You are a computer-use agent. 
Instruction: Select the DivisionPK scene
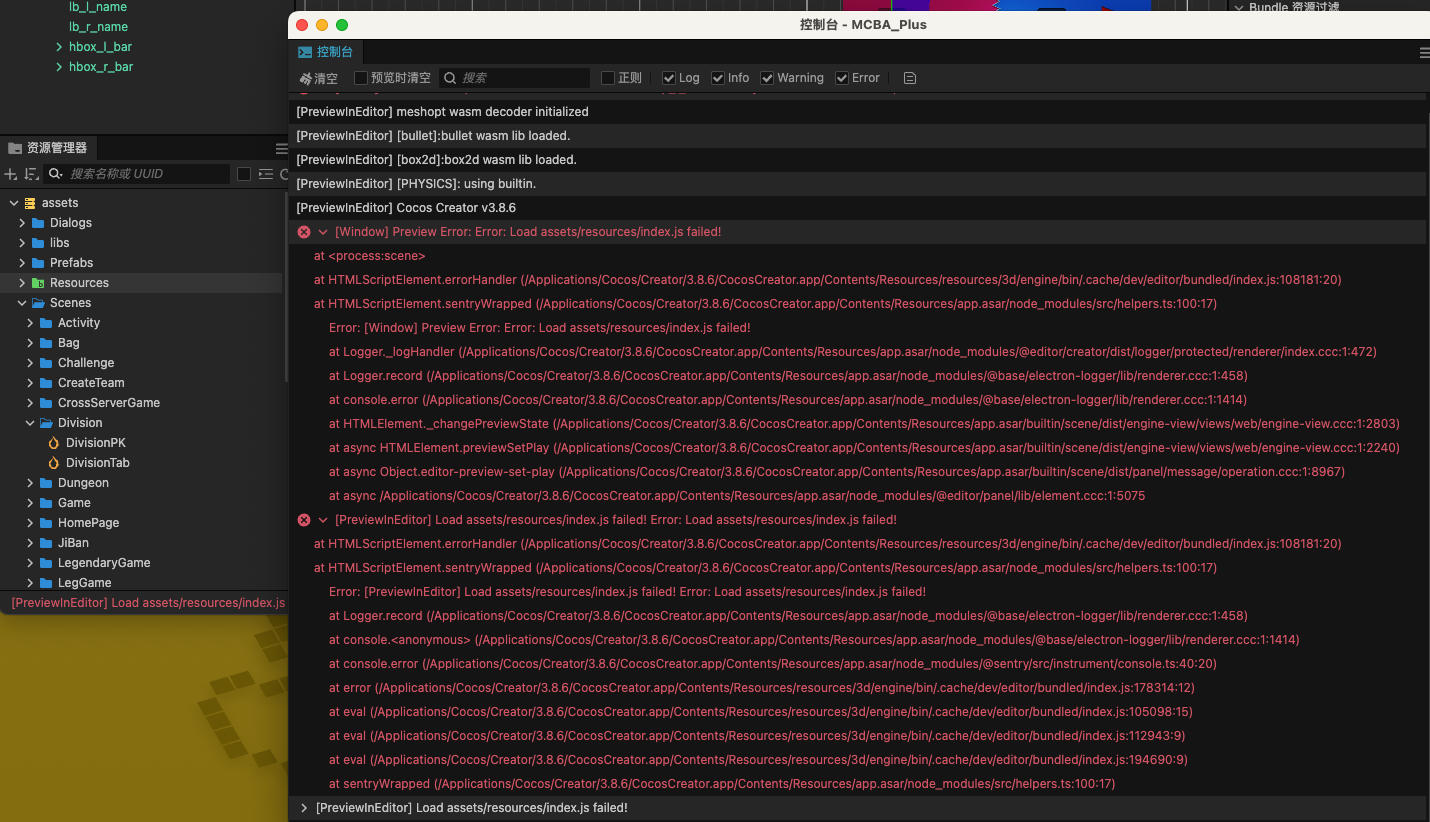click(95, 443)
